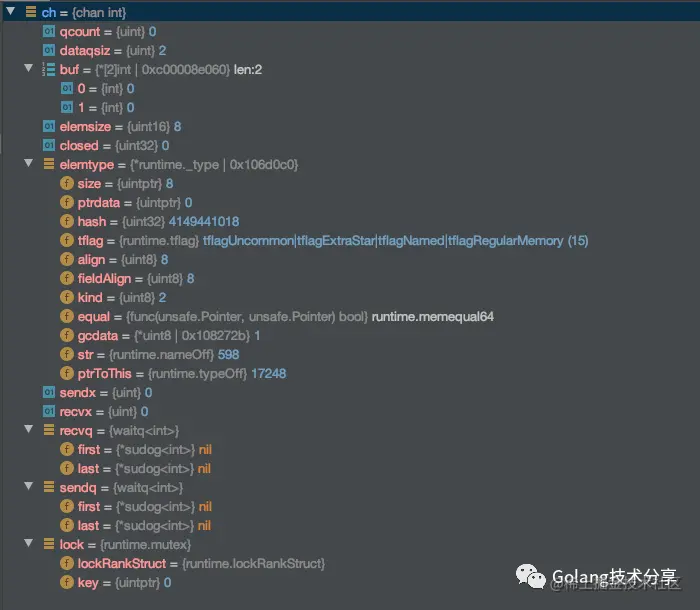Click the field icon next to hash

pyautogui.click(x=67, y=221)
